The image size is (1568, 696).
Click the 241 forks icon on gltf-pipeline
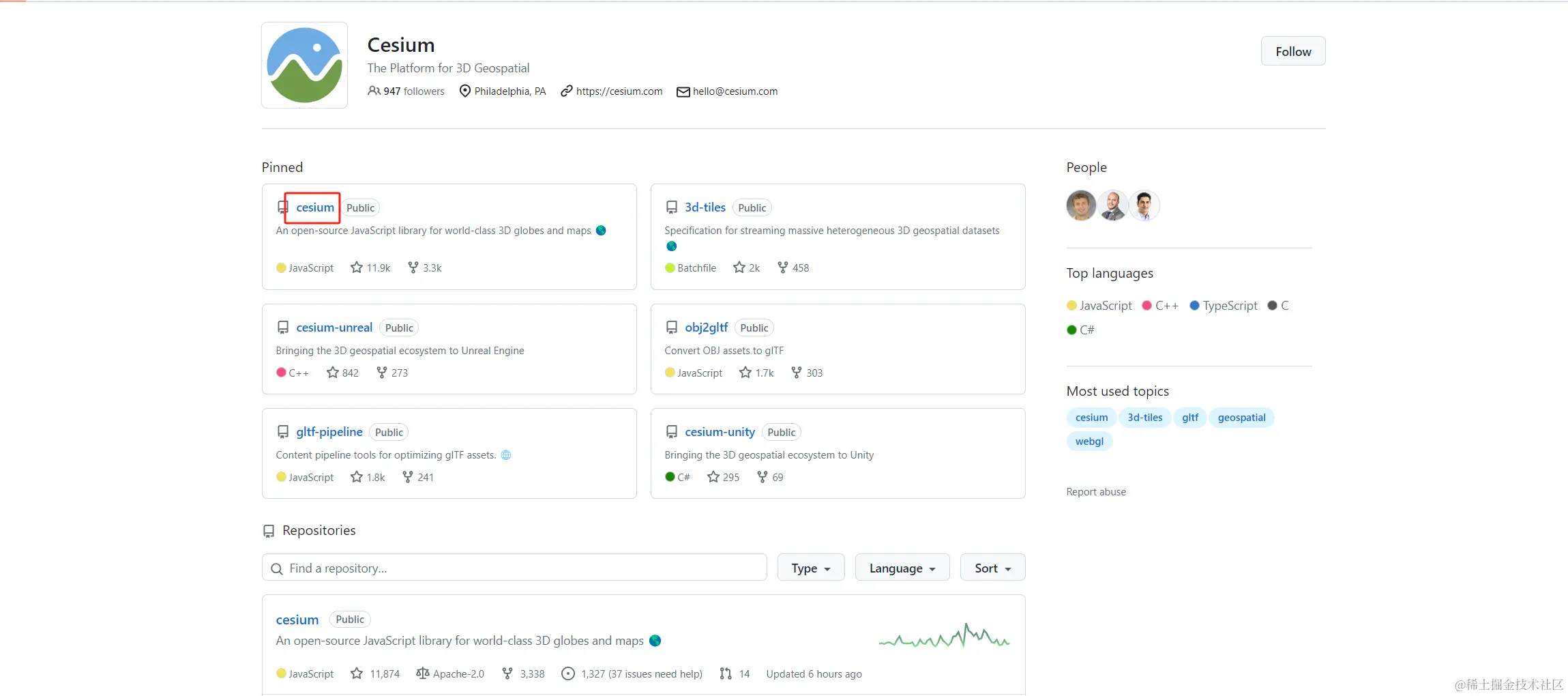pyautogui.click(x=408, y=477)
